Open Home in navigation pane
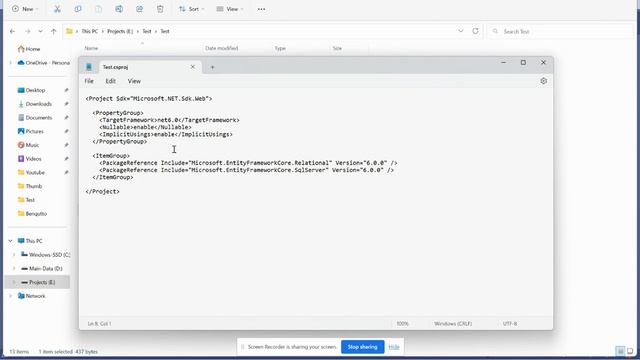The width and height of the screenshot is (640, 360). point(29,49)
